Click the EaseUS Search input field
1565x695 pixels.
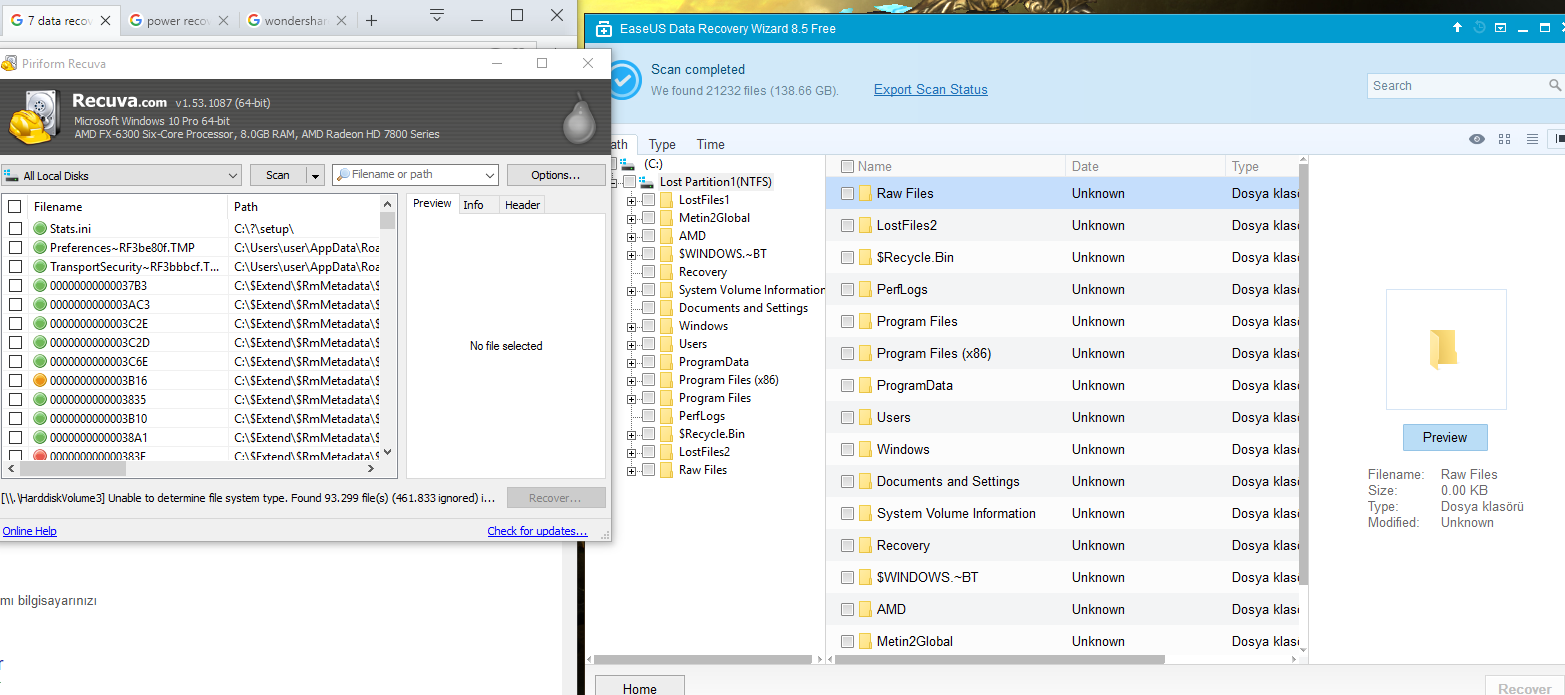1456,86
